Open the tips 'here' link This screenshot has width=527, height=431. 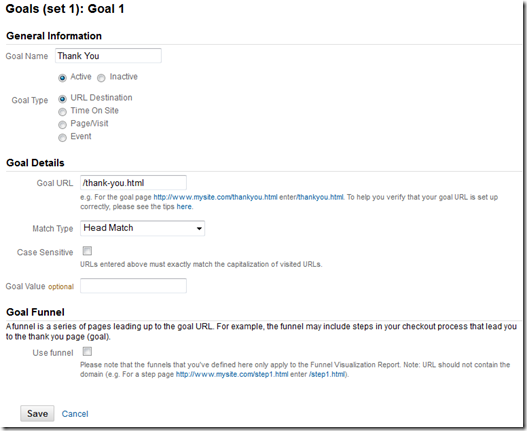tap(184, 206)
